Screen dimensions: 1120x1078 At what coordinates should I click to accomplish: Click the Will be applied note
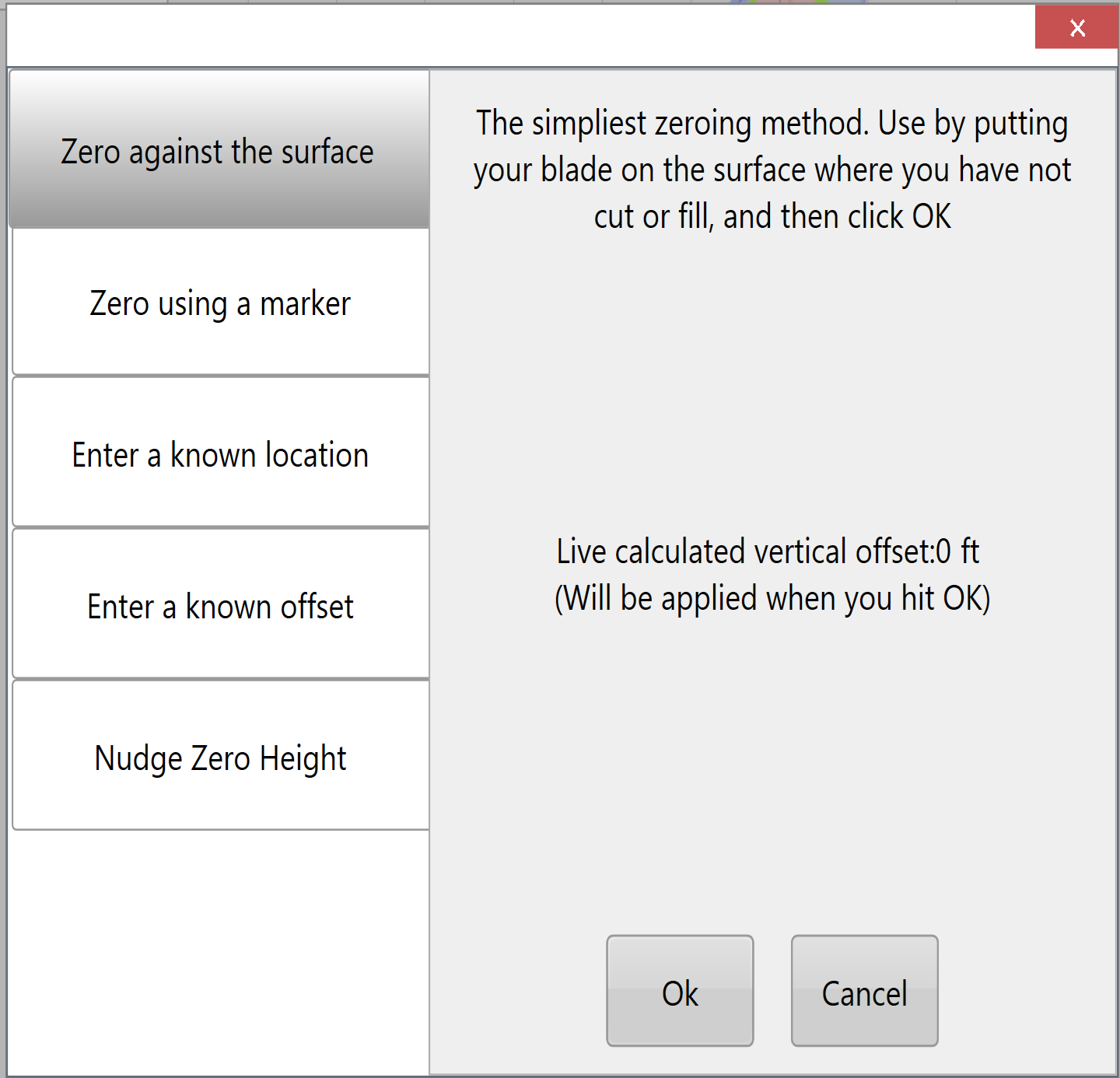click(772, 598)
